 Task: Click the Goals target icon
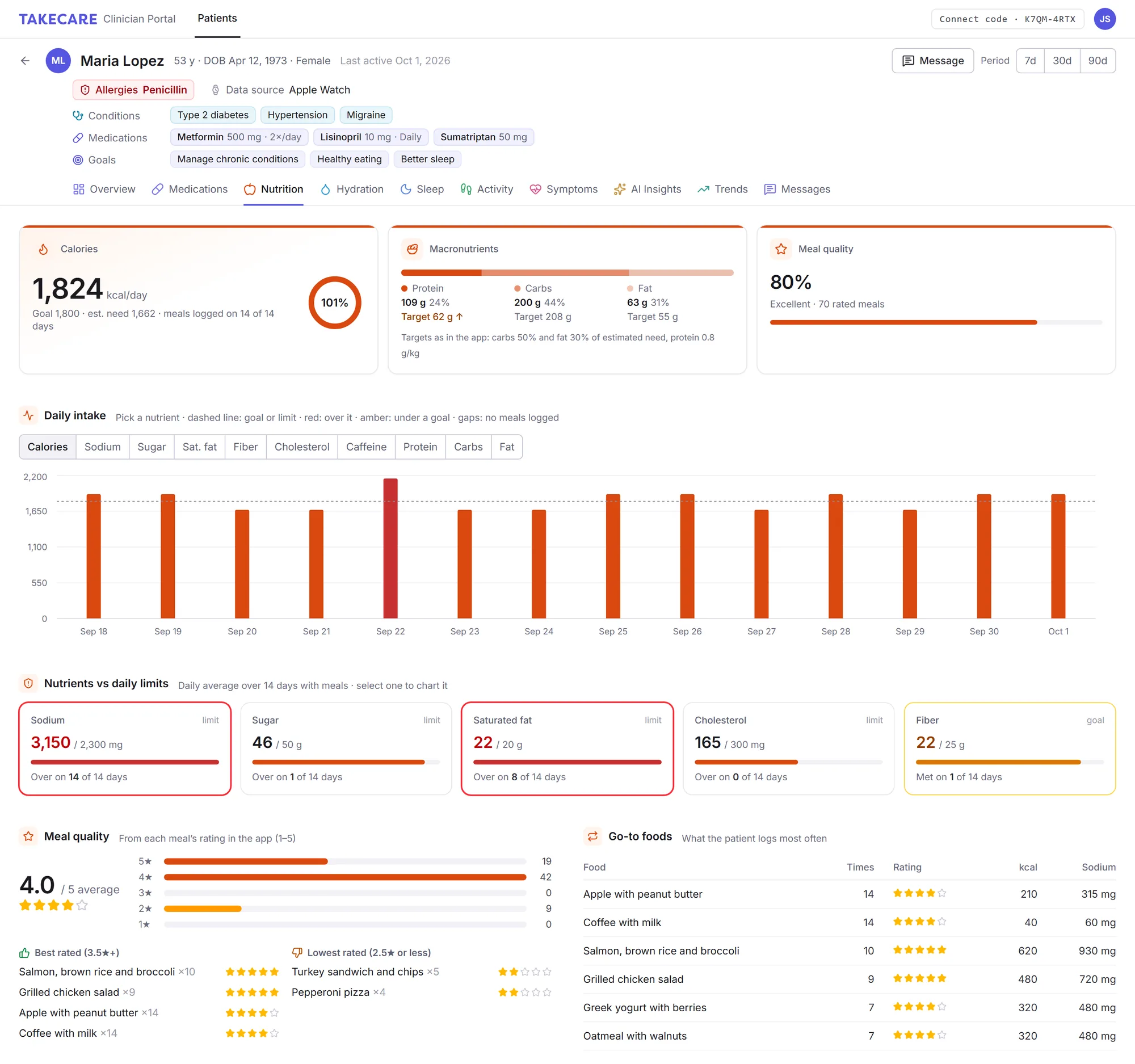point(78,160)
